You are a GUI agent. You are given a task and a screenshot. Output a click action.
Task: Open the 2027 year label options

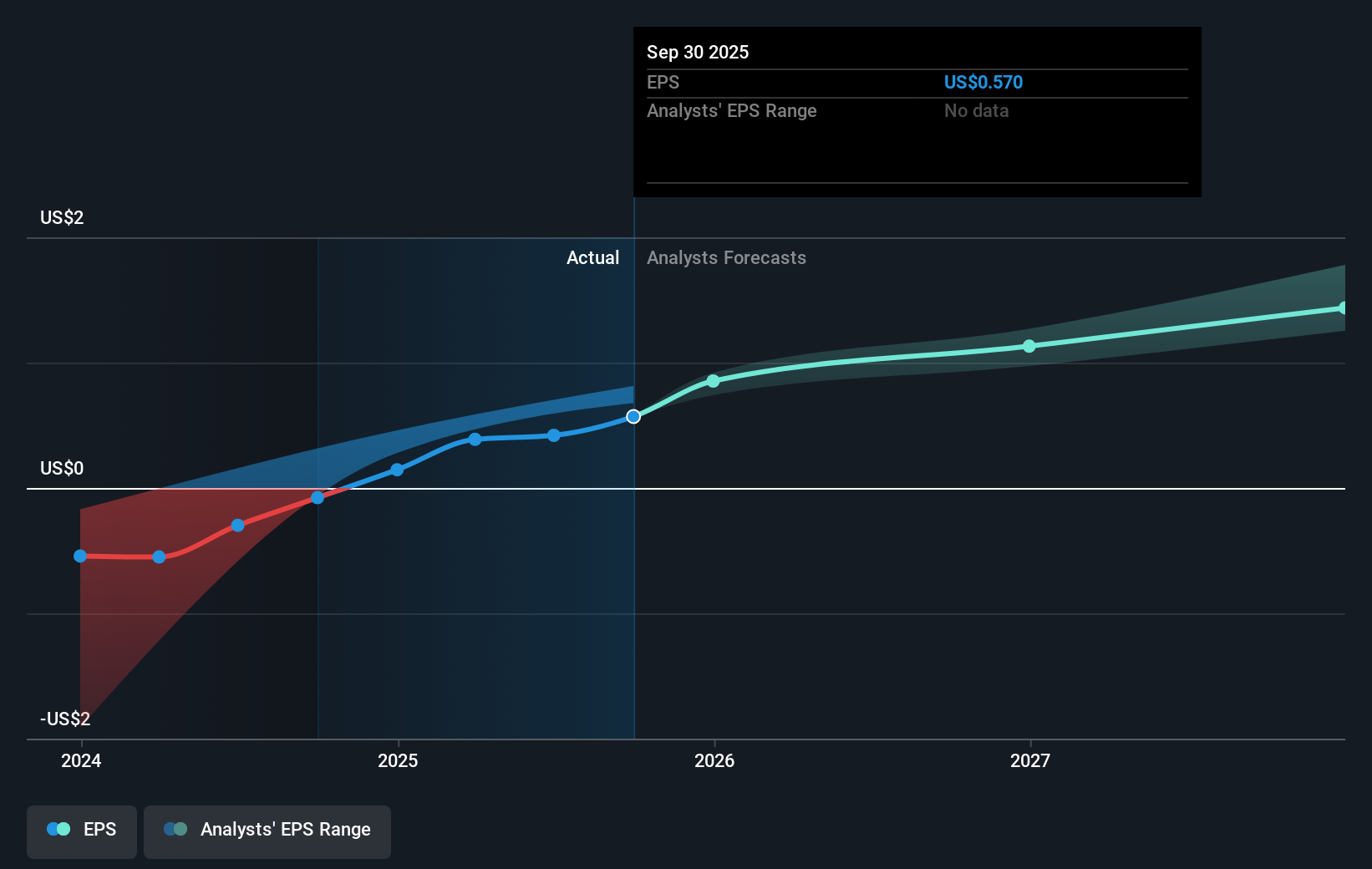[1029, 760]
